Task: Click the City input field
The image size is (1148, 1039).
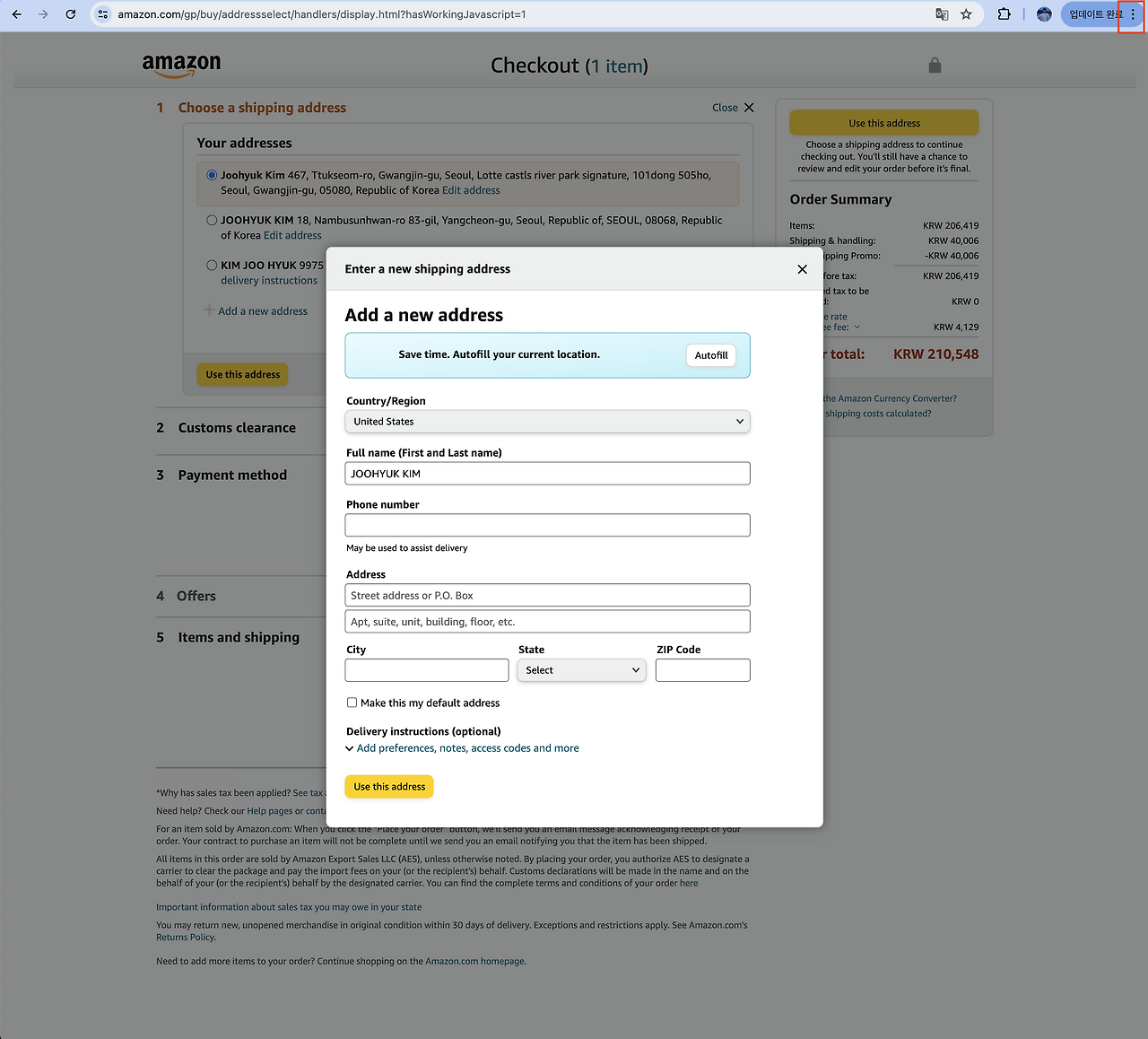Action: 427,670
